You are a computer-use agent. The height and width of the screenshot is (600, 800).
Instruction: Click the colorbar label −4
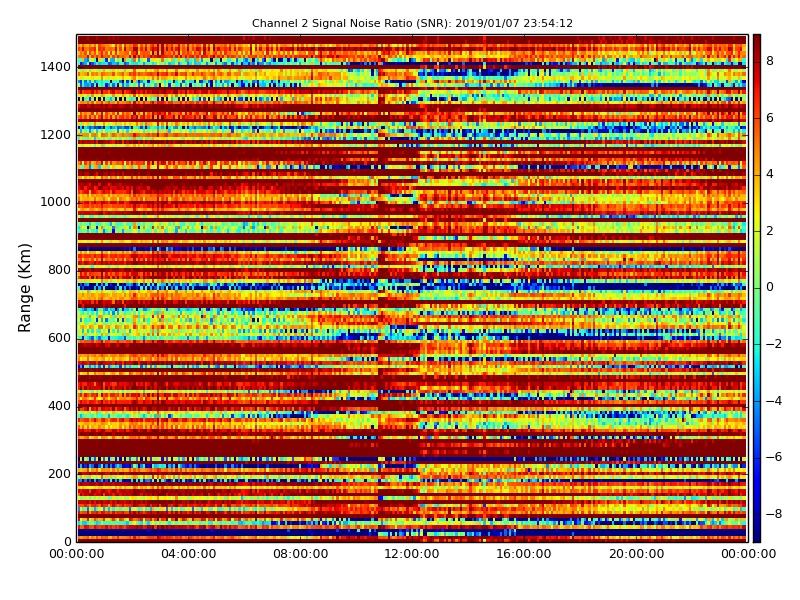point(774,401)
